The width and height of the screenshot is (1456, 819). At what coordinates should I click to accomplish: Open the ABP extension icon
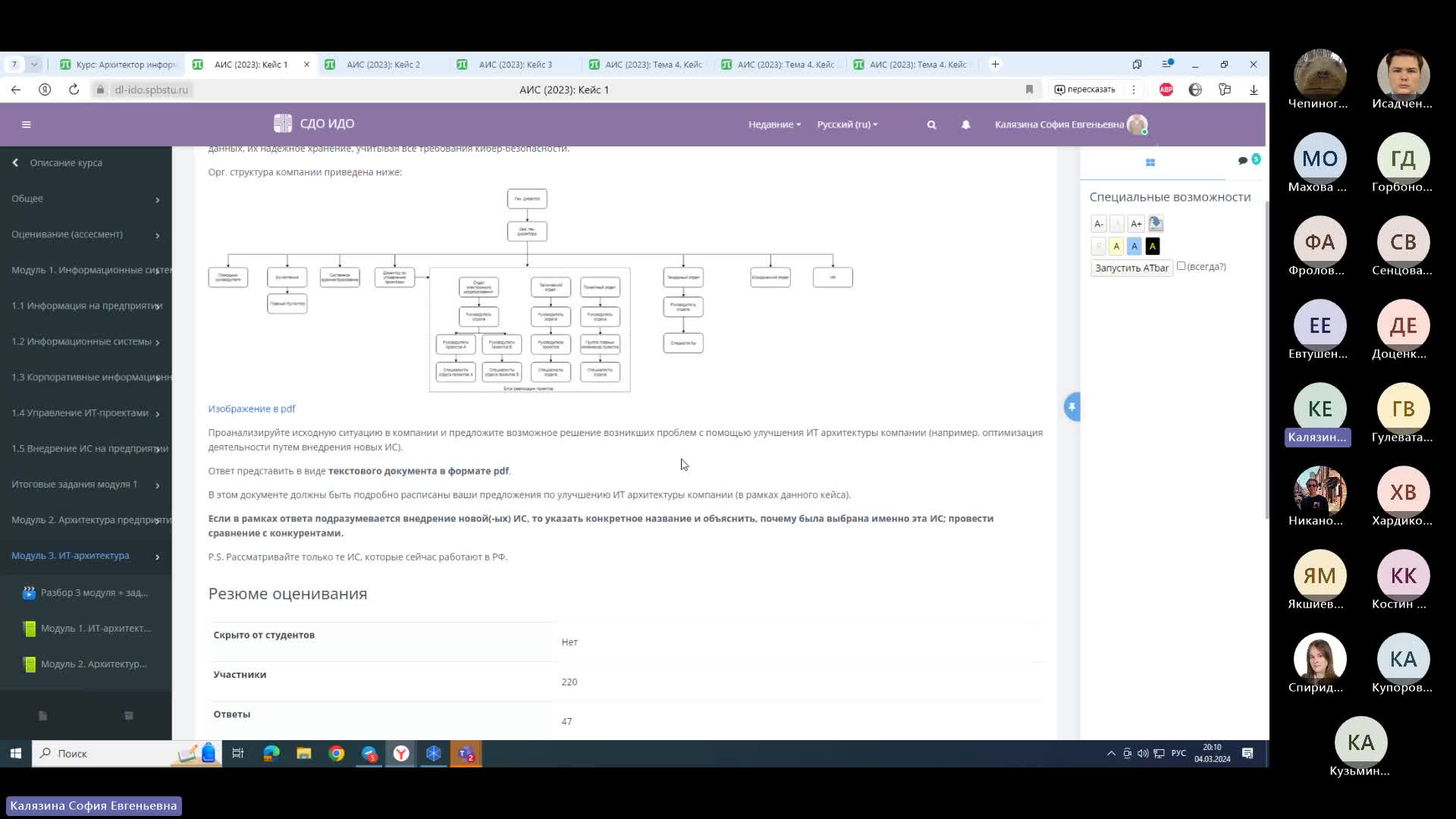[x=1166, y=89]
